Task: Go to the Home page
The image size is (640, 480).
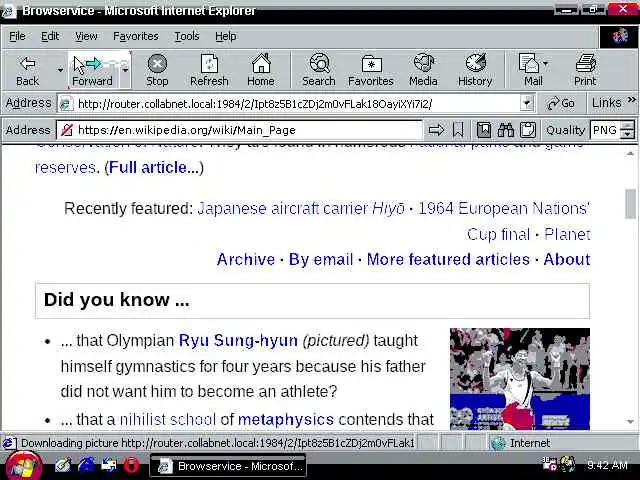Action: pyautogui.click(x=261, y=71)
